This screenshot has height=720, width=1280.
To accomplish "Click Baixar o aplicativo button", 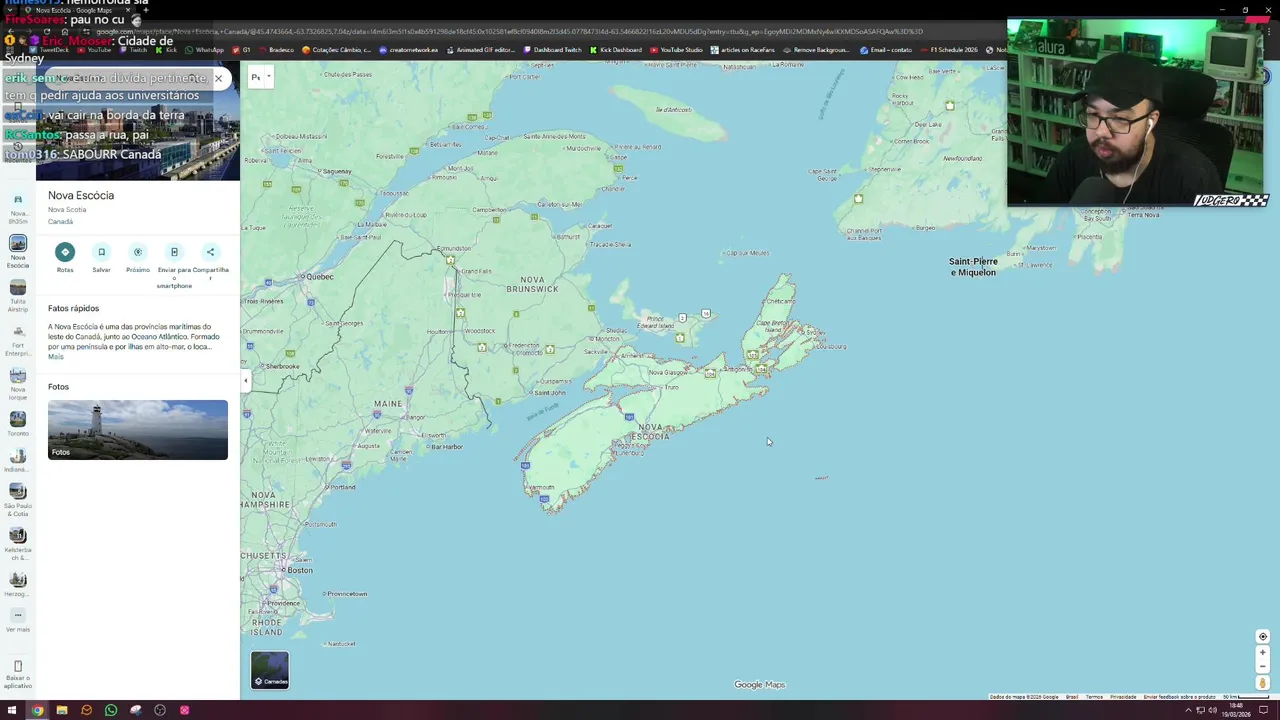I will pyautogui.click(x=18, y=674).
